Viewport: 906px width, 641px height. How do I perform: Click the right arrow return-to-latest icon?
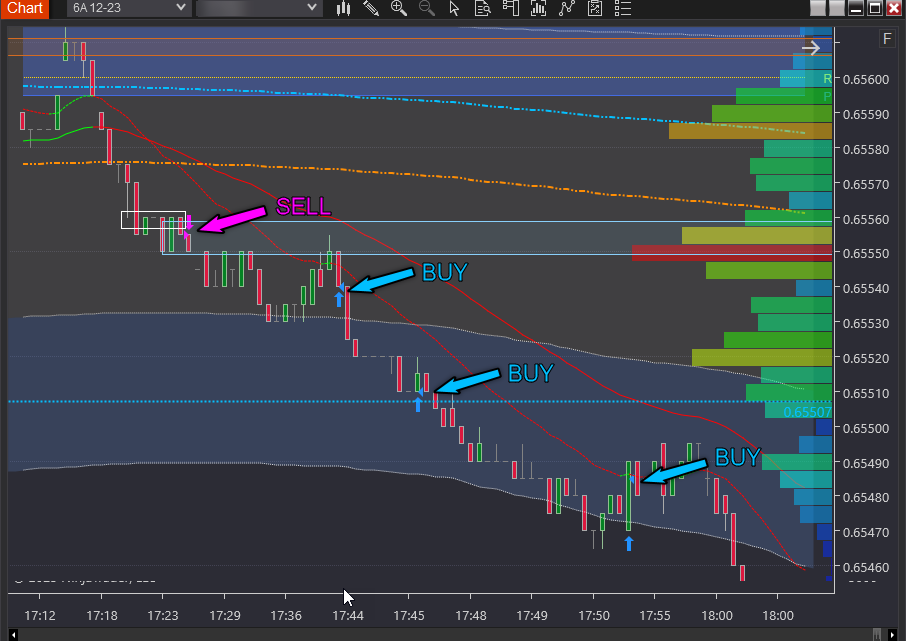click(x=811, y=48)
